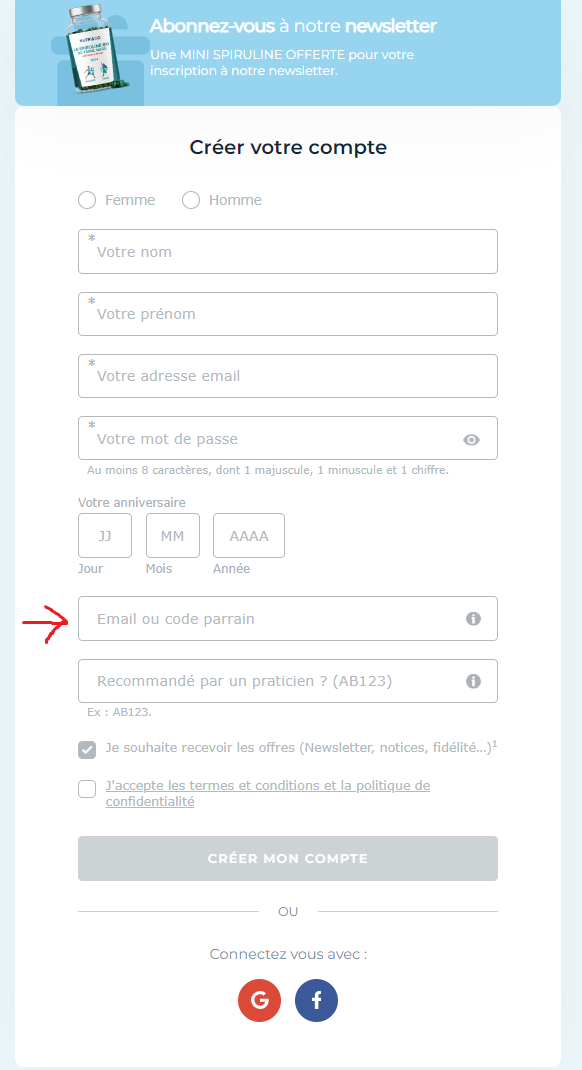582x1070 pixels.
Task: Click the MM month birthday field
Action: pyautogui.click(x=173, y=536)
